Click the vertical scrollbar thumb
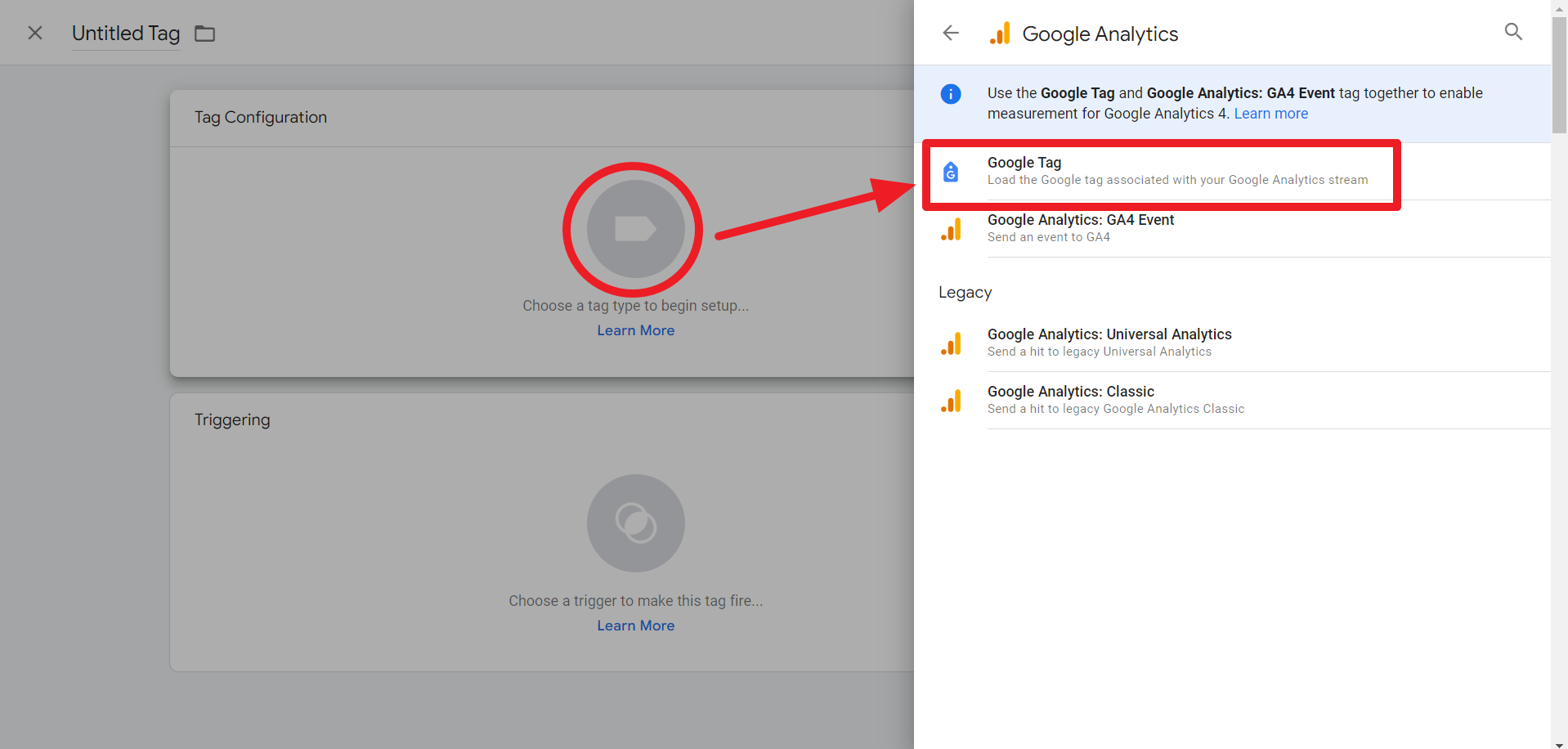The width and height of the screenshot is (1568, 749). [x=1560, y=75]
